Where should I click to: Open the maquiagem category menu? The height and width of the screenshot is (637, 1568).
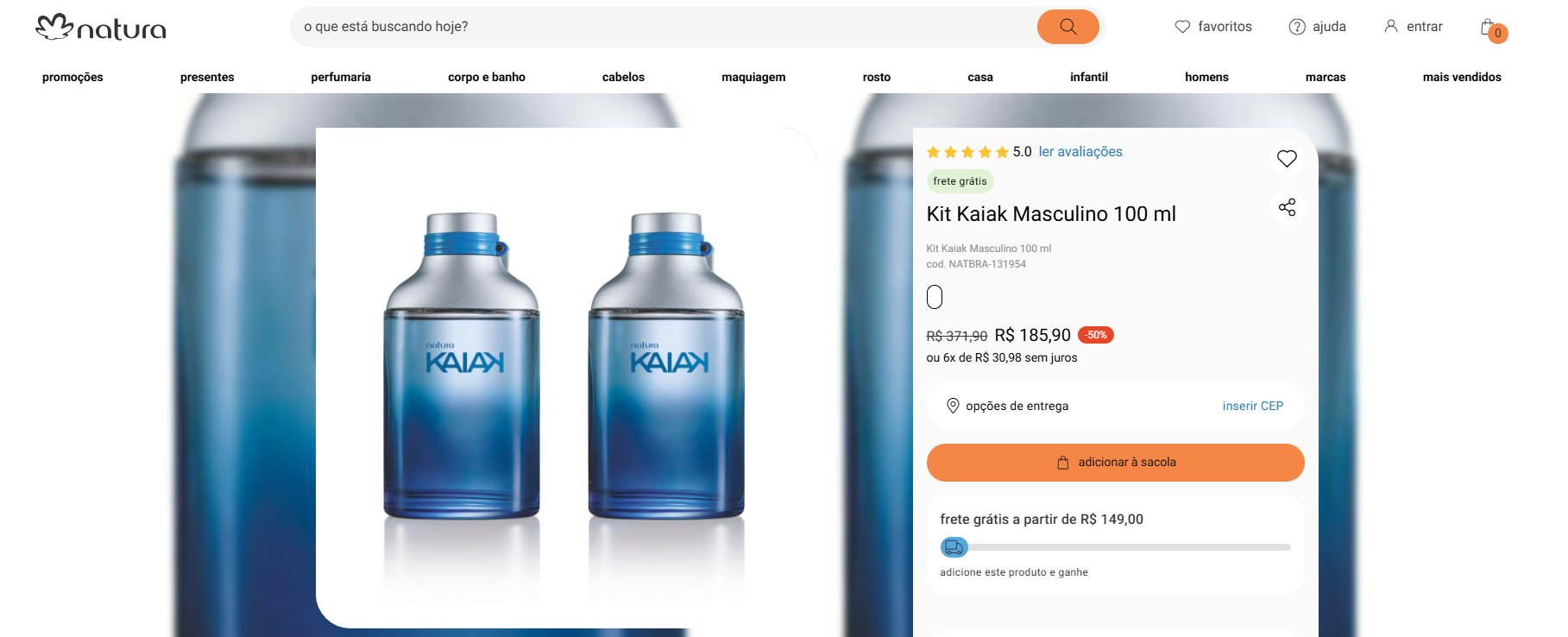click(753, 77)
